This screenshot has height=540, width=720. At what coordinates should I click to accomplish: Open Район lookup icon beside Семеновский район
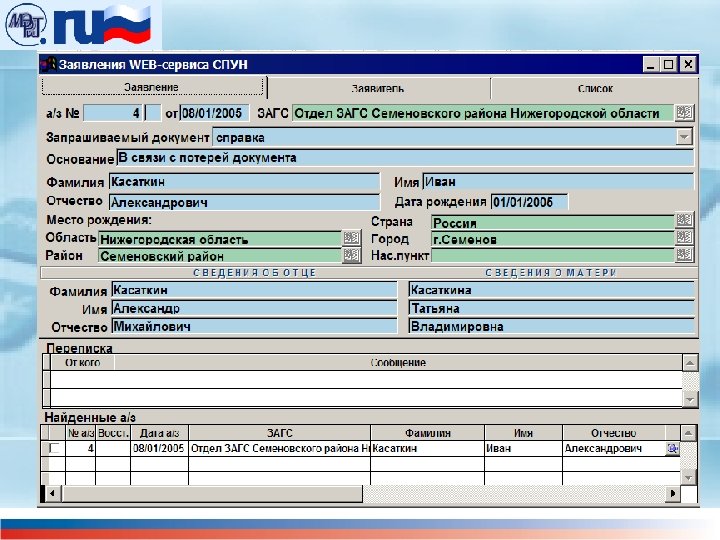tap(352, 255)
